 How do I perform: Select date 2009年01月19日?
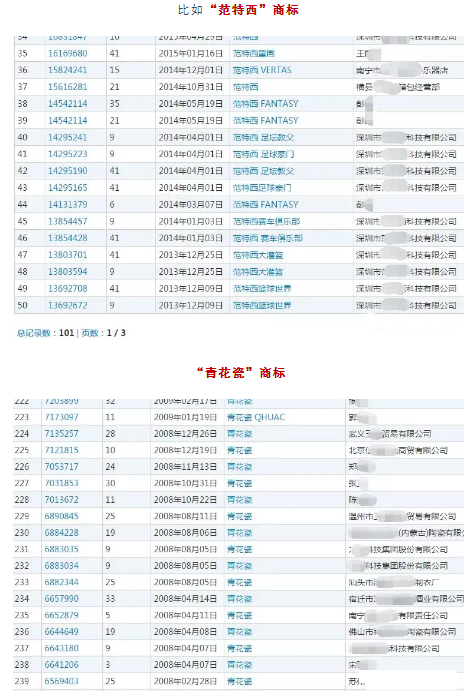tap(185, 417)
